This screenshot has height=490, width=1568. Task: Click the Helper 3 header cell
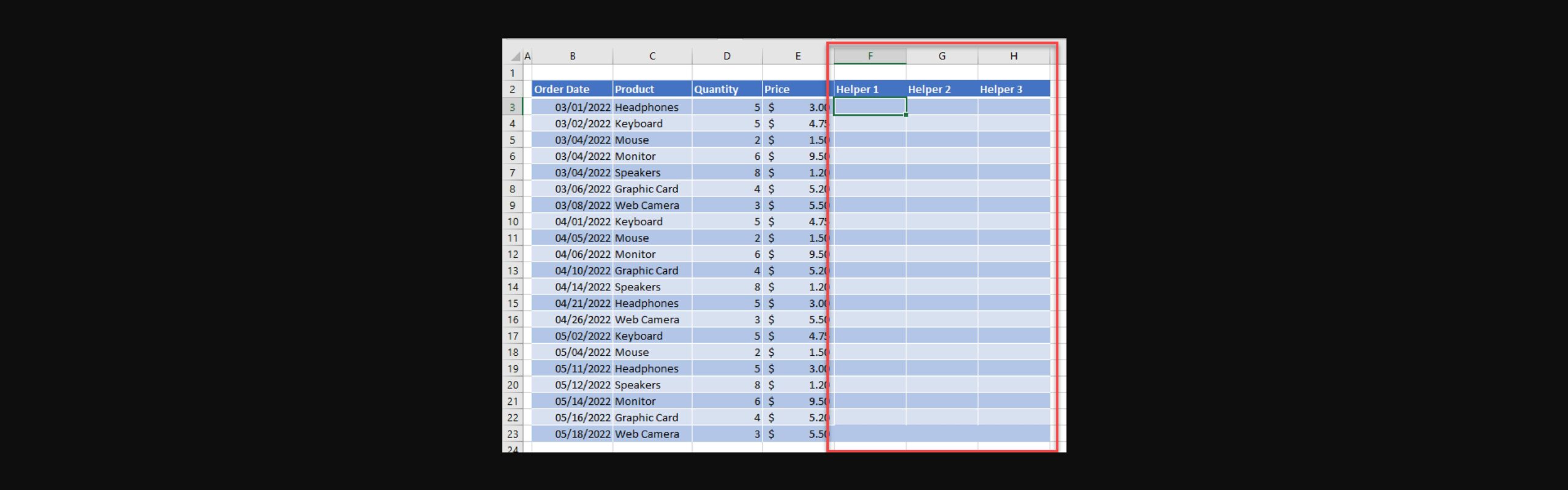1014,89
